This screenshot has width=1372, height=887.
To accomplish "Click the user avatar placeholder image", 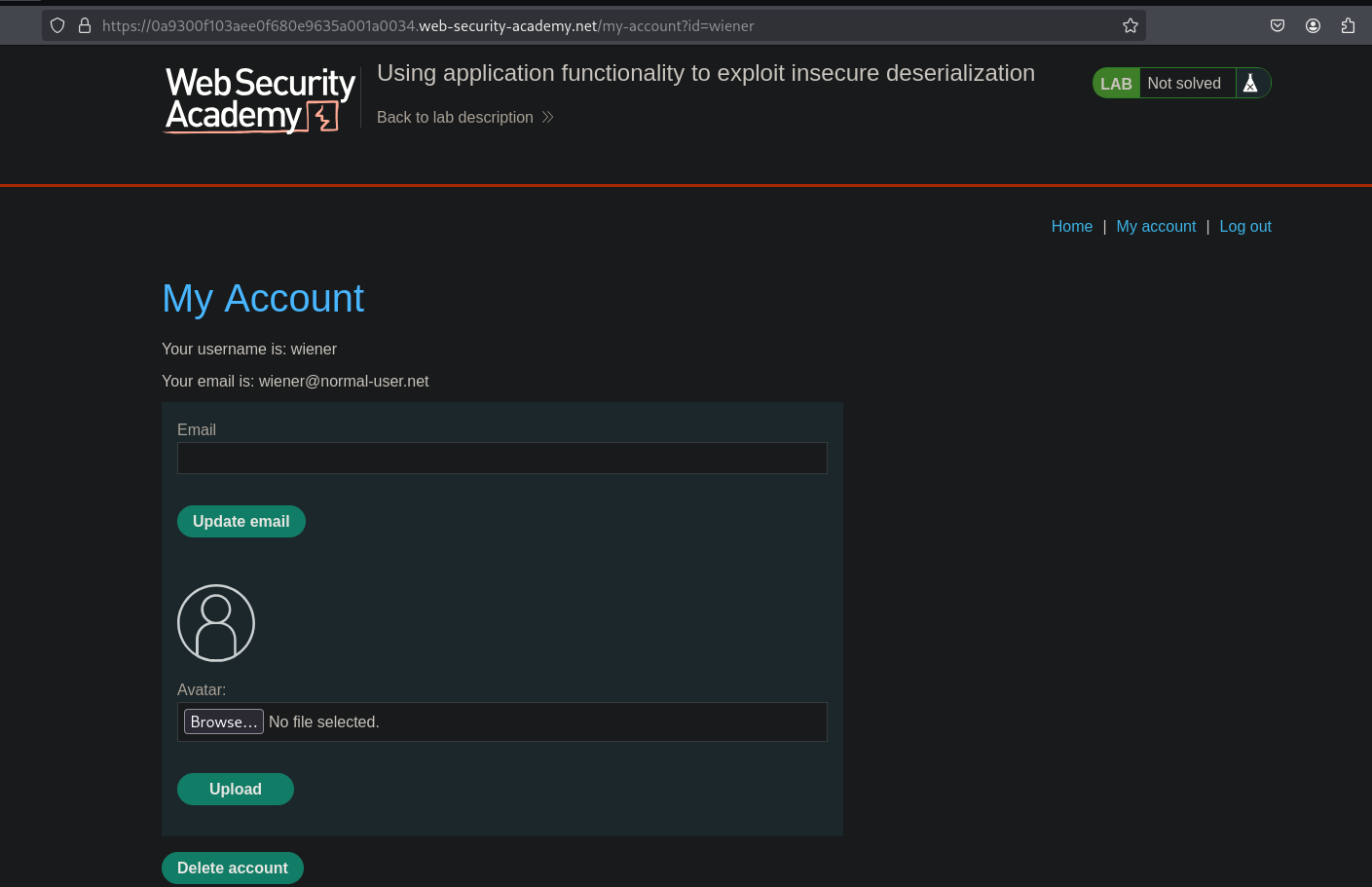I will point(216,623).
